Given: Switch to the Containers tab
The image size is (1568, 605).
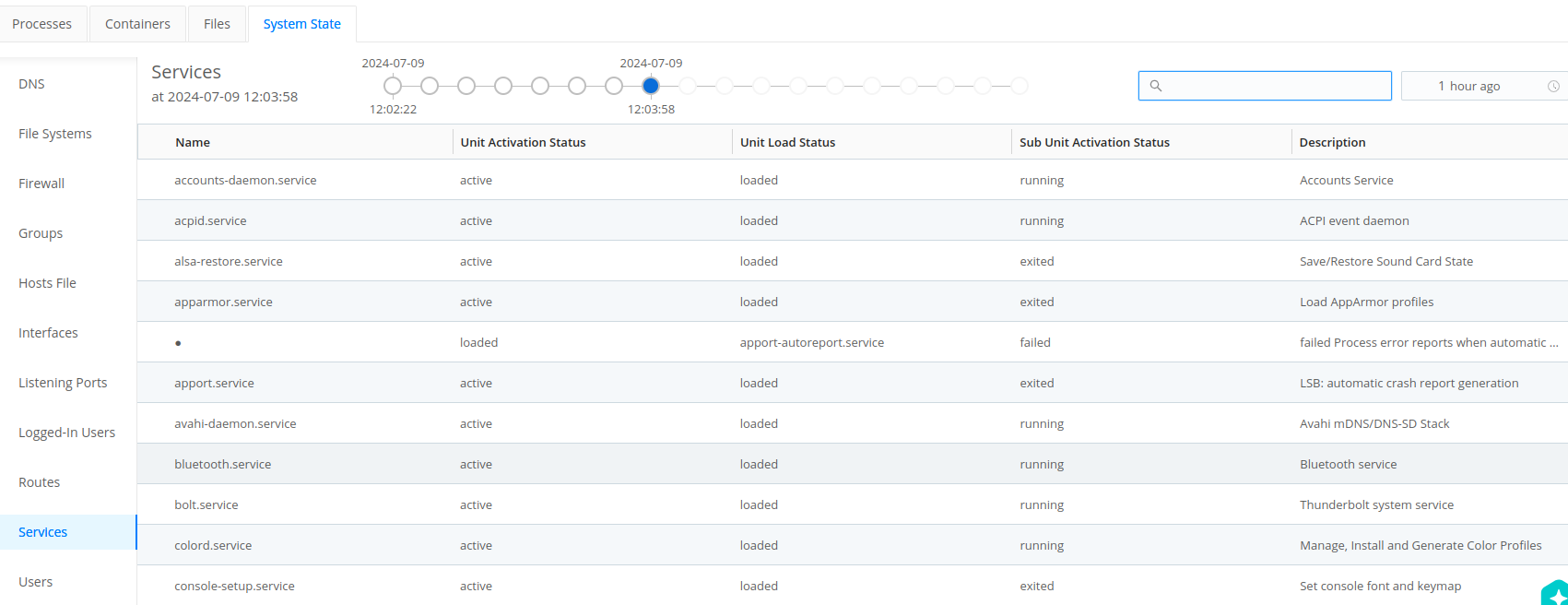Looking at the screenshot, I should pos(137,24).
